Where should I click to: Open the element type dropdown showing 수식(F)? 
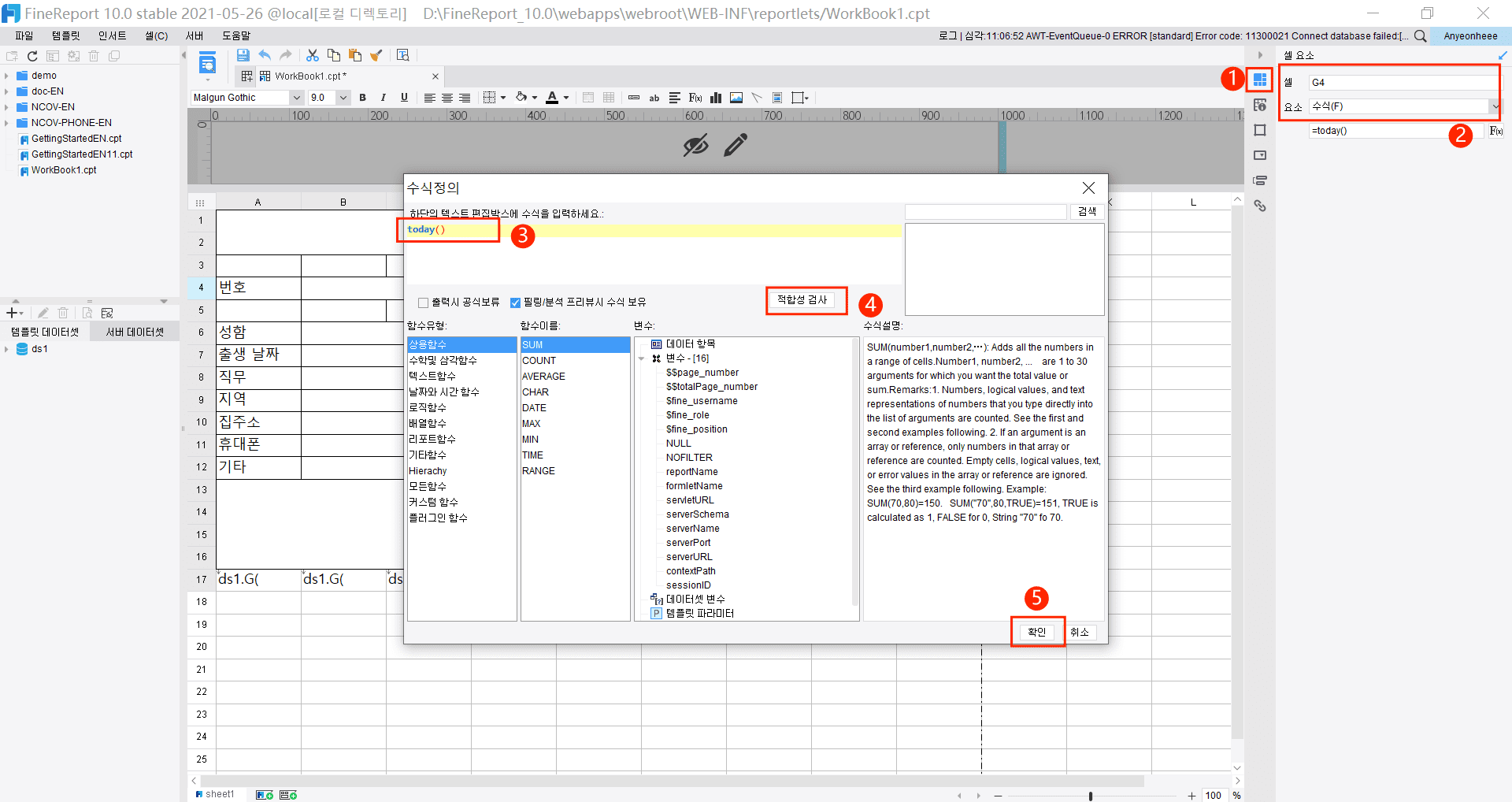[x=1406, y=106]
